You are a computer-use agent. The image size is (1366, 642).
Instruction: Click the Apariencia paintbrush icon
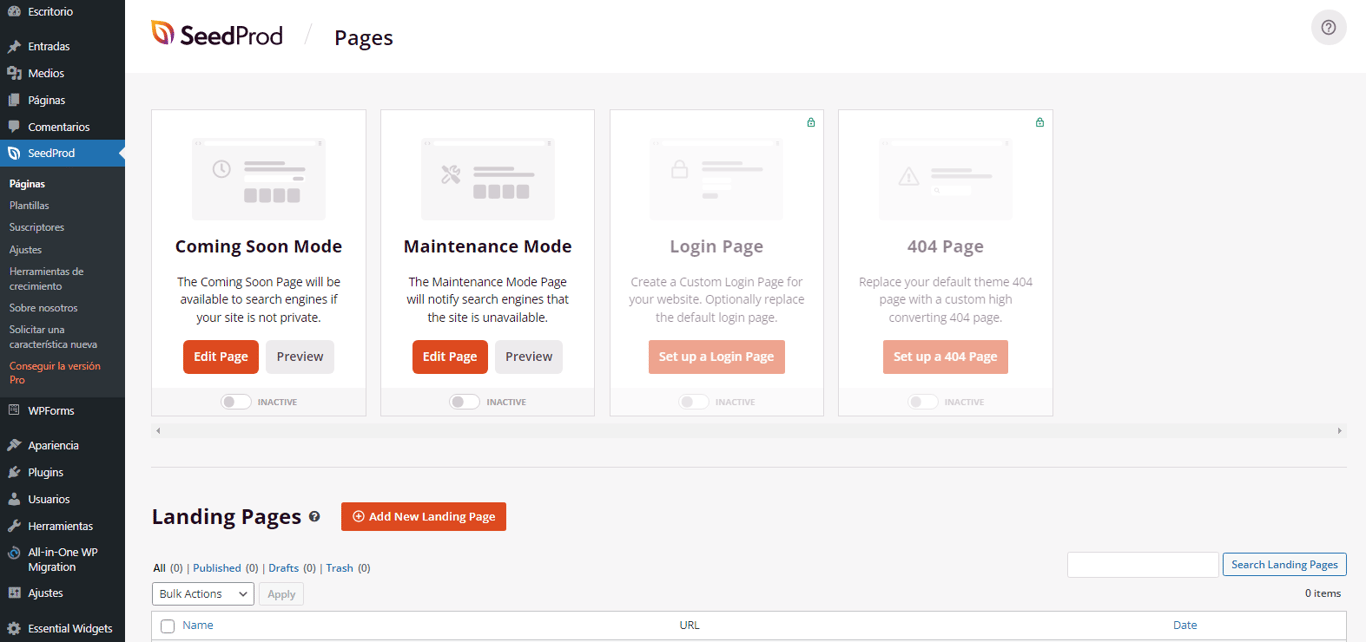[14, 445]
